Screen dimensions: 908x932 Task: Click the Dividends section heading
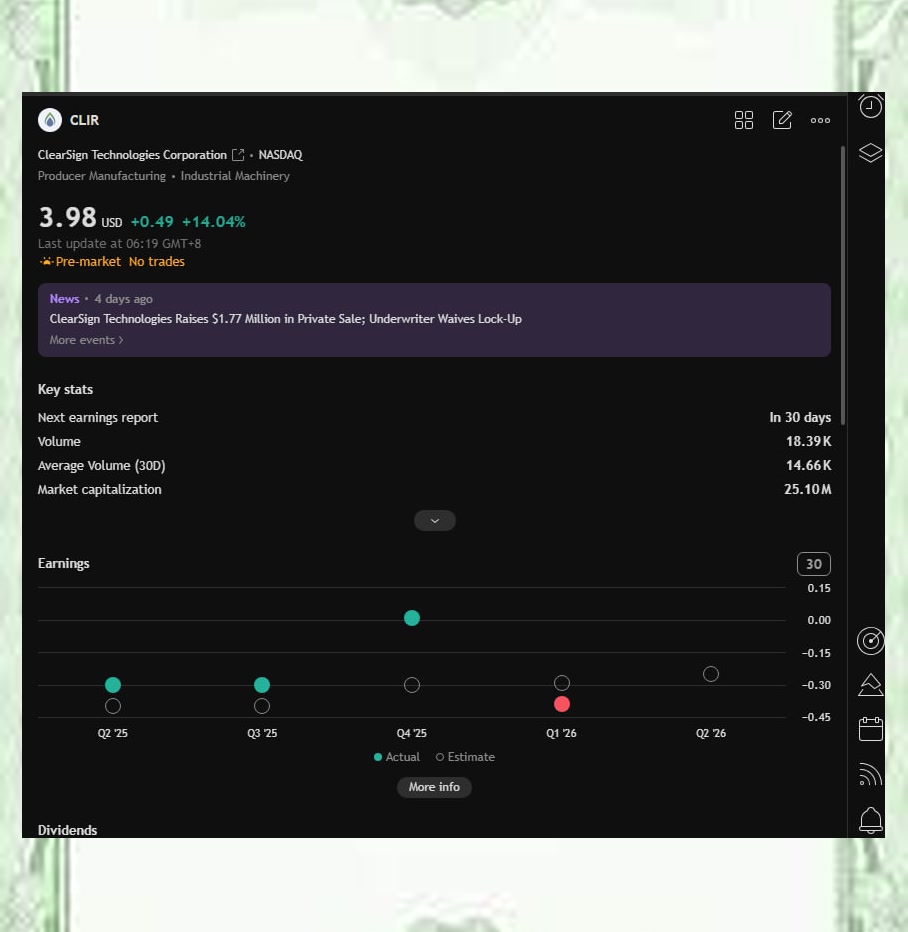[67, 830]
